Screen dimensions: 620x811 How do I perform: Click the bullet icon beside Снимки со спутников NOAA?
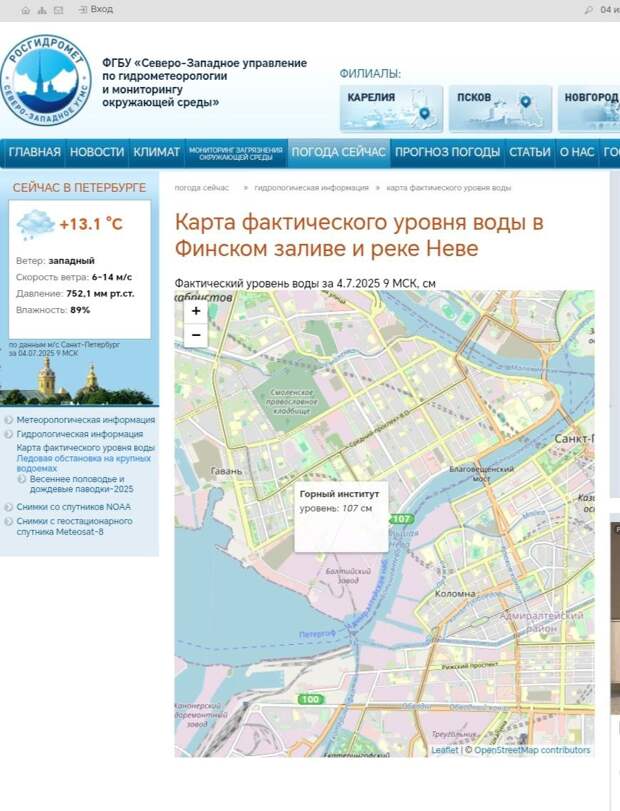click(x=8, y=507)
